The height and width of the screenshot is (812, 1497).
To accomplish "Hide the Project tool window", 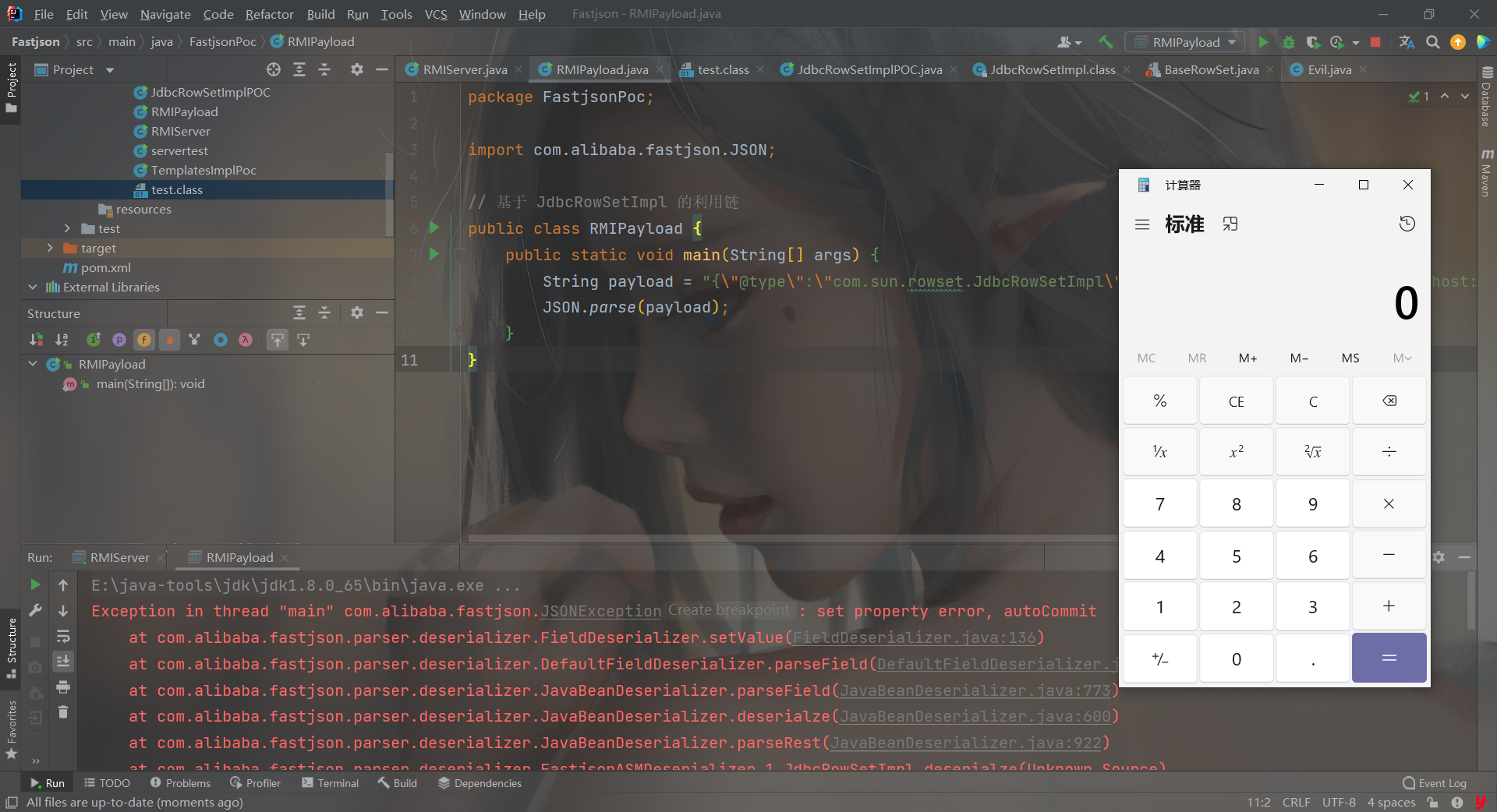I will 382,69.
